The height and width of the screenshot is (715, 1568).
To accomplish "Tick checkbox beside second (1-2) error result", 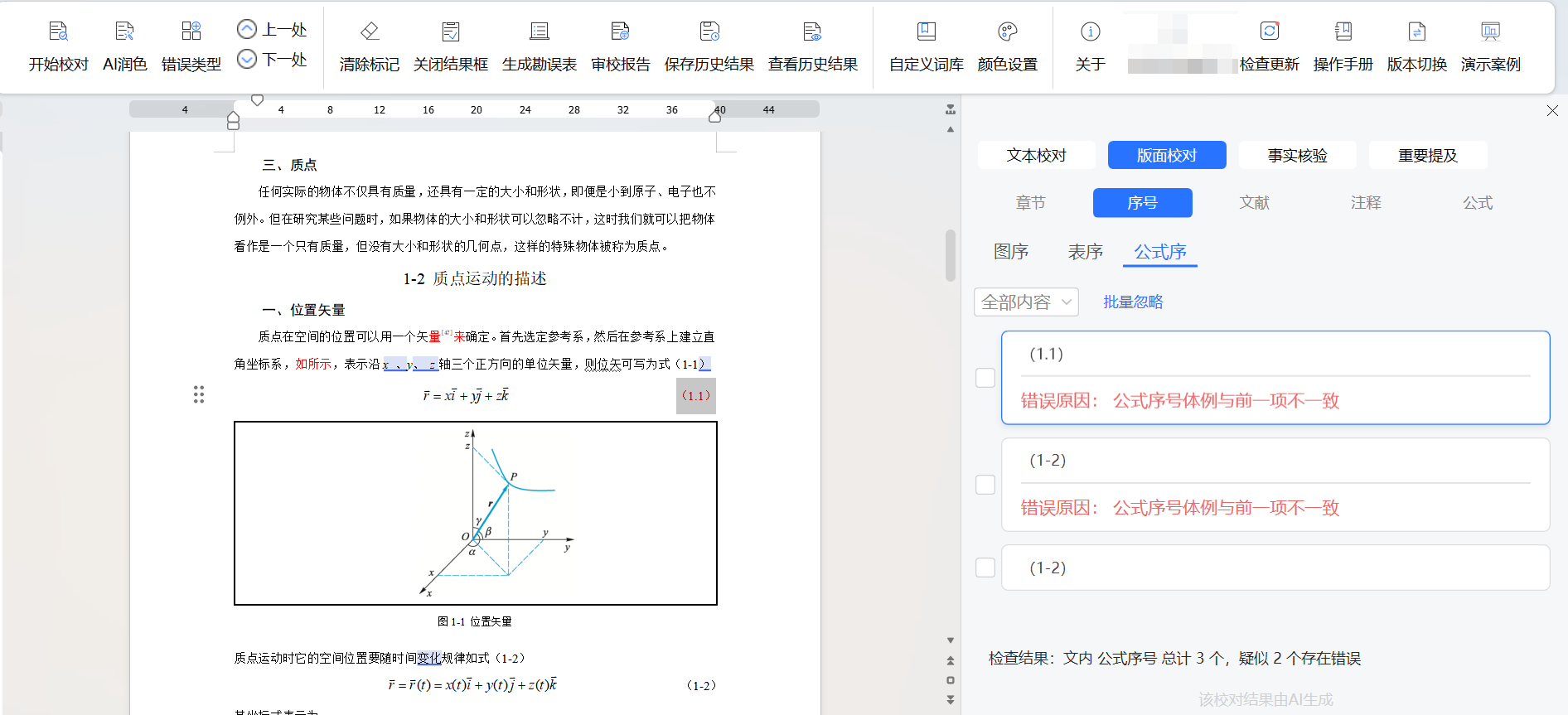I will click(x=985, y=485).
